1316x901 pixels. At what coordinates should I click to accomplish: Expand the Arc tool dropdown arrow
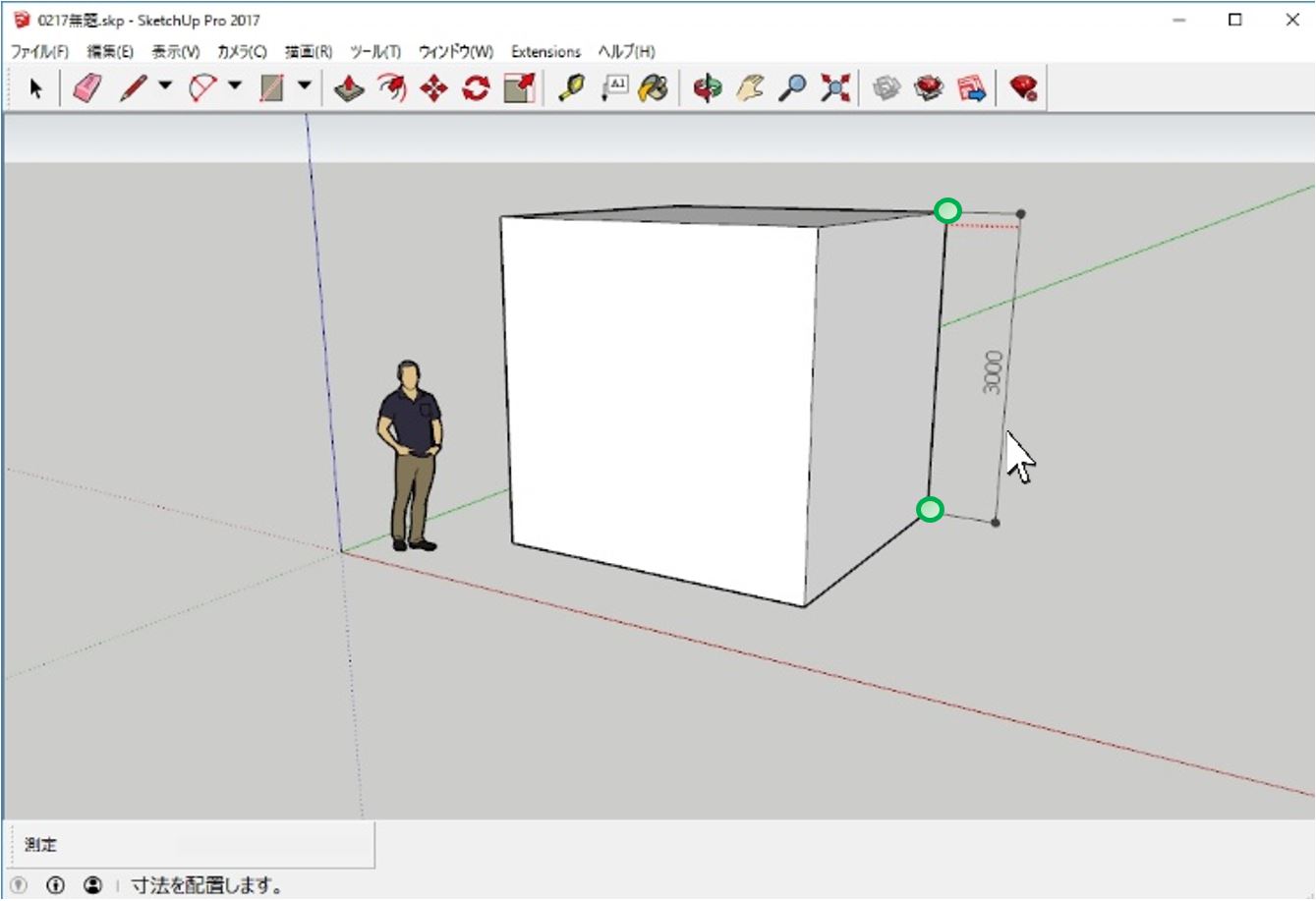click(235, 86)
